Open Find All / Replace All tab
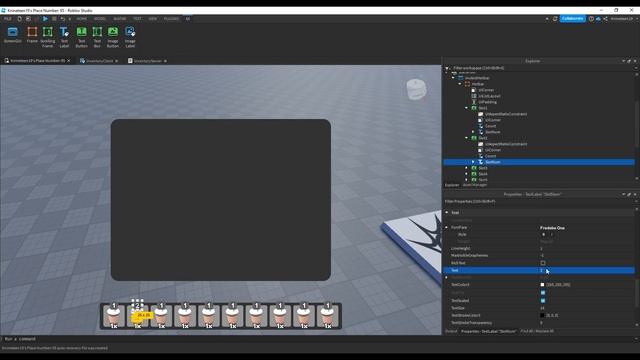This screenshot has width=640, height=360. (537, 331)
